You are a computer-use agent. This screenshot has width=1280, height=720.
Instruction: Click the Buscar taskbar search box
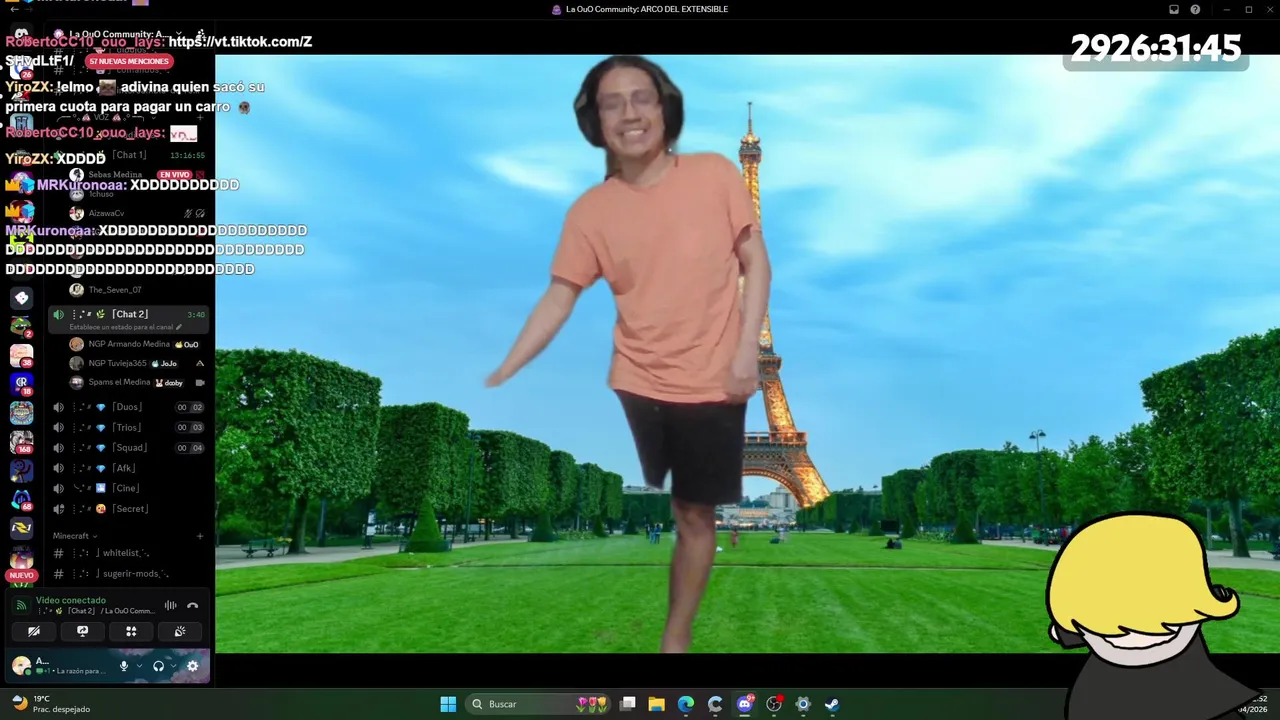540,704
